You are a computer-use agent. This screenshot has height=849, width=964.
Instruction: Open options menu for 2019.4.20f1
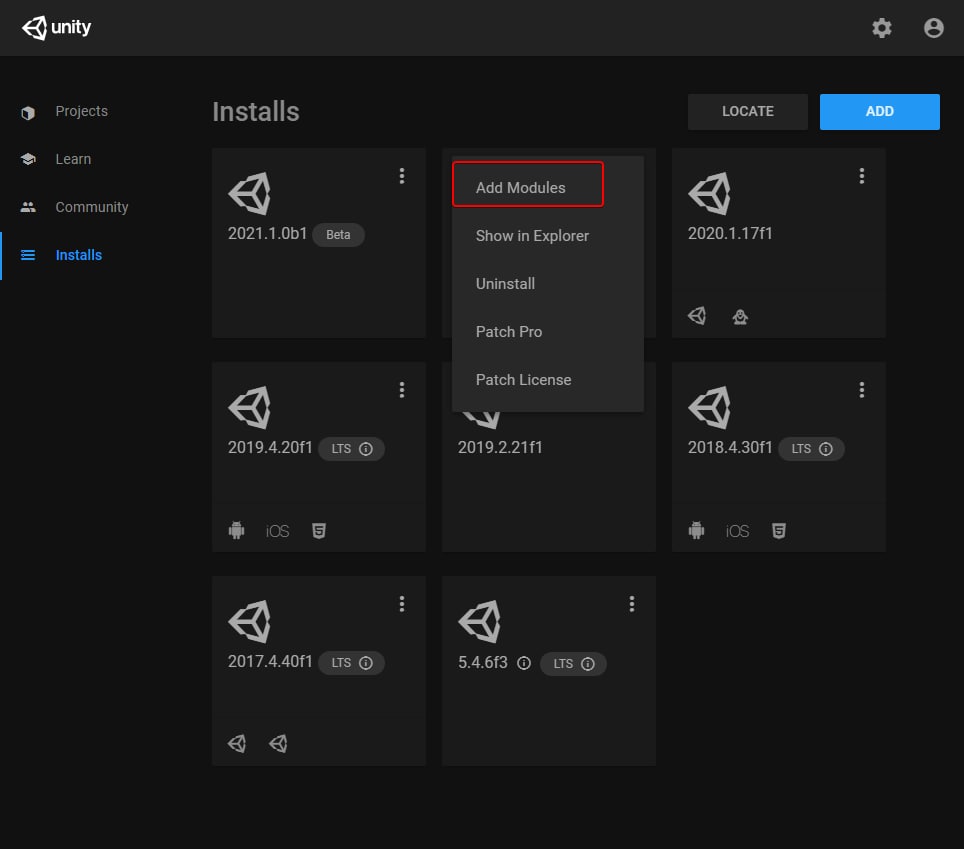point(401,390)
